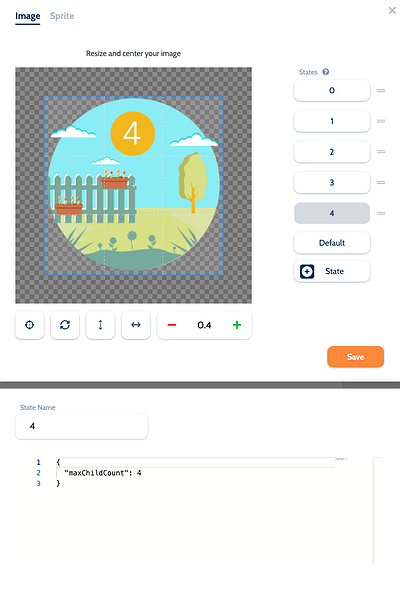Grab the reorder handle next to state 0
Viewport: 400px width, 590px height.
tap(381, 90)
